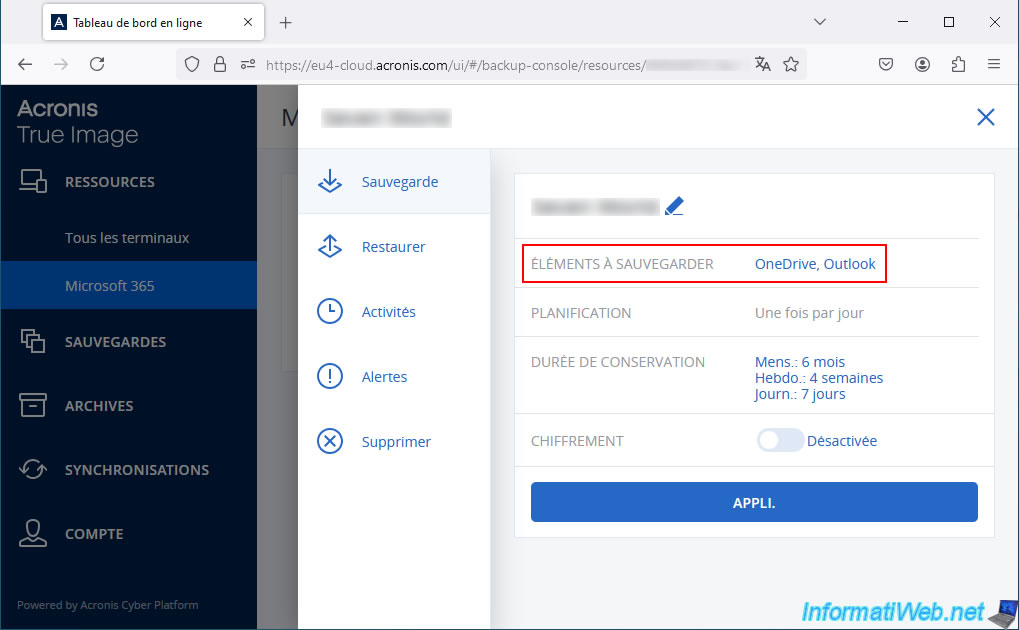Click Powered by Acronis Cyber Platform text
The image size is (1019, 630).
click(x=108, y=605)
